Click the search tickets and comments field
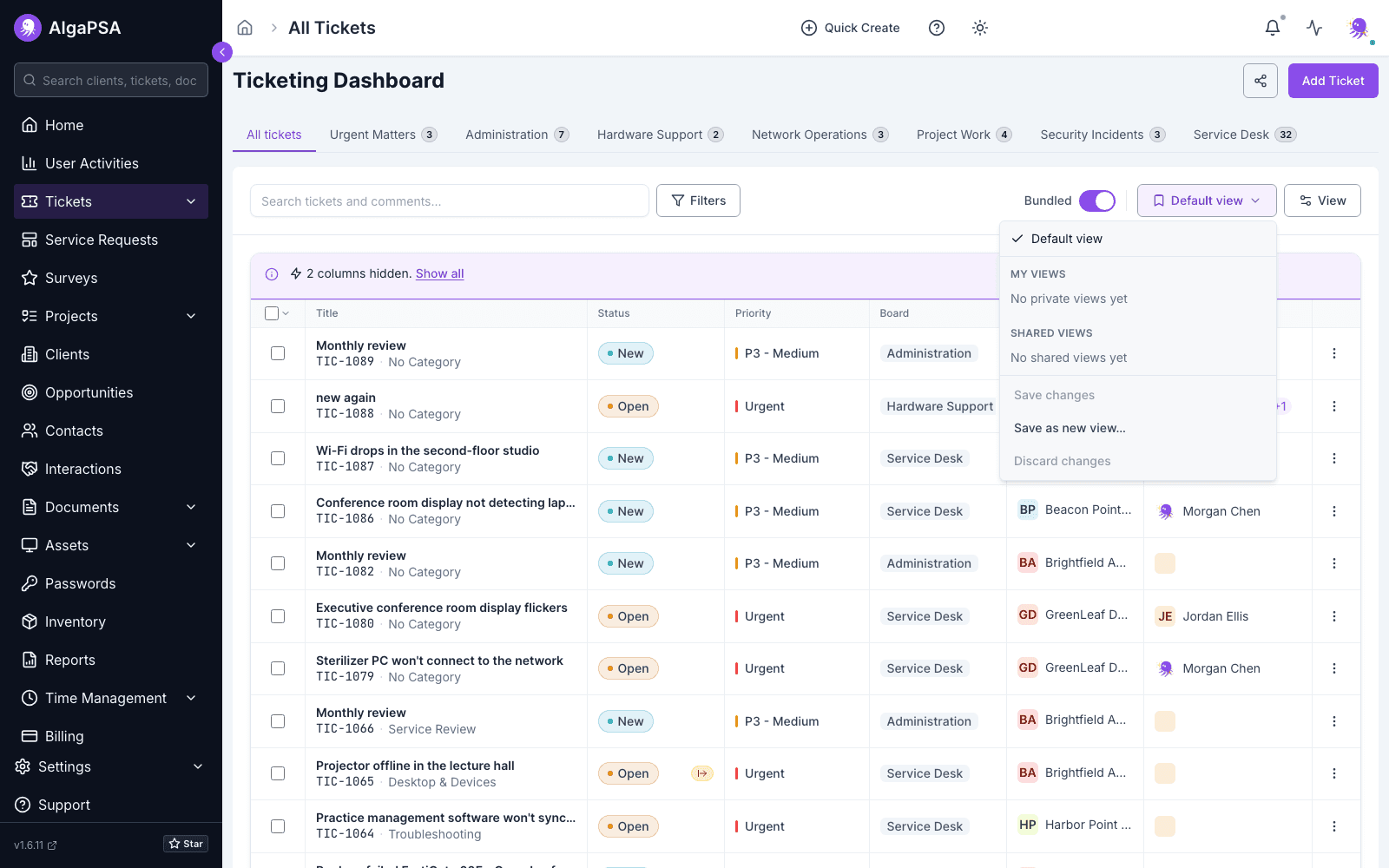Screen dimensions: 1389x868 pos(450,201)
